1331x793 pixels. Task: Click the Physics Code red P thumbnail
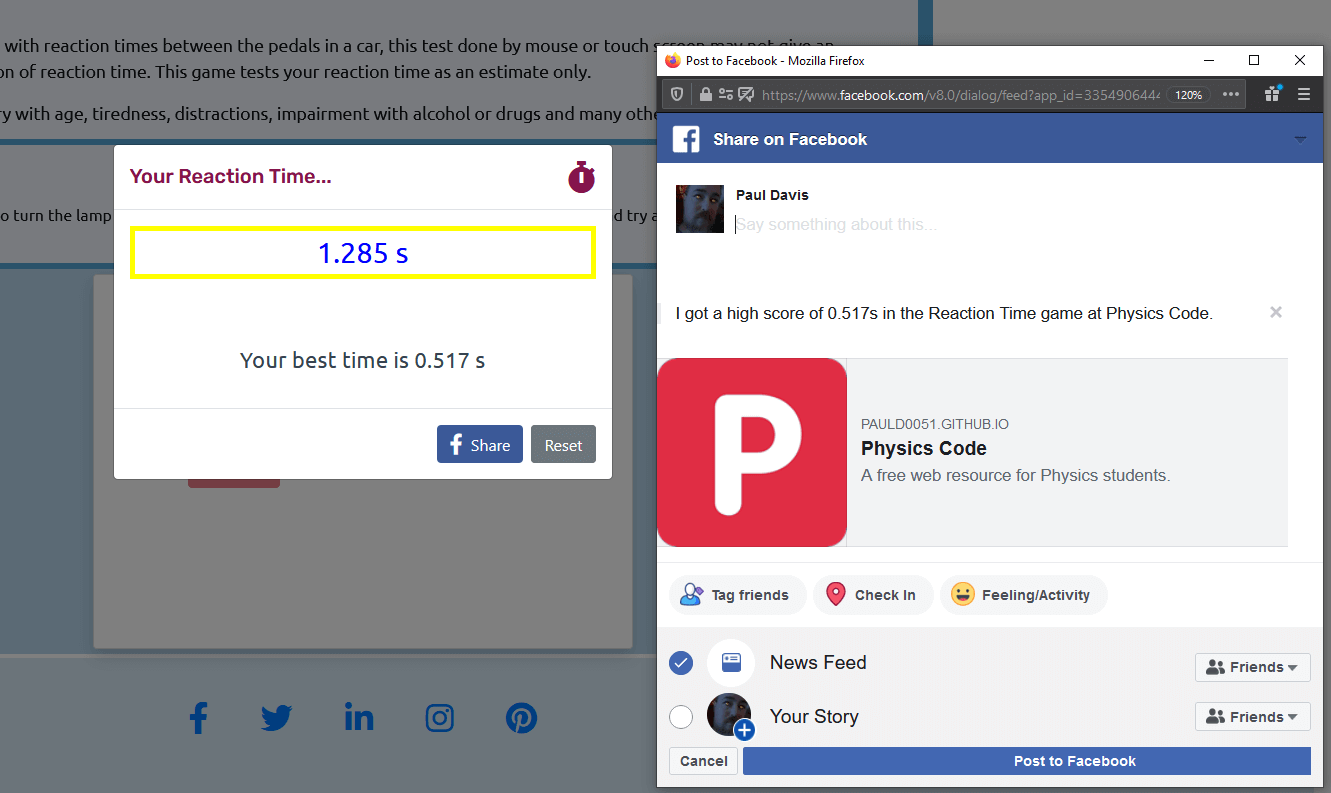pyautogui.click(x=752, y=452)
